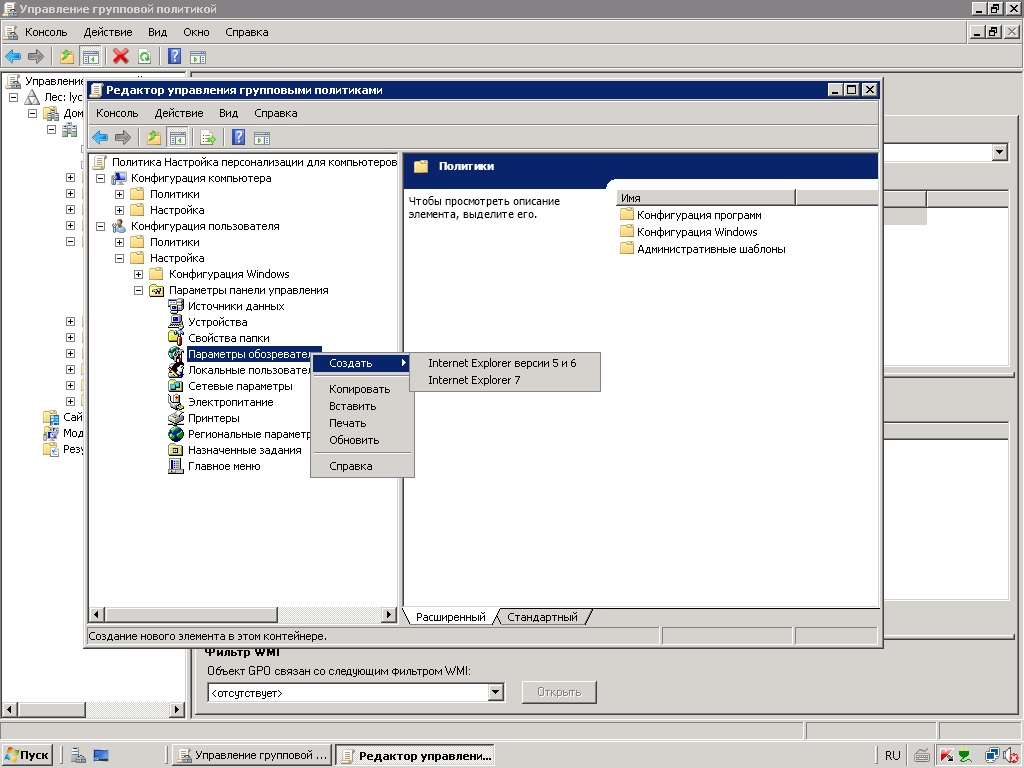Click the forward arrow in Group Policy Editor toolbar

click(123, 138)
